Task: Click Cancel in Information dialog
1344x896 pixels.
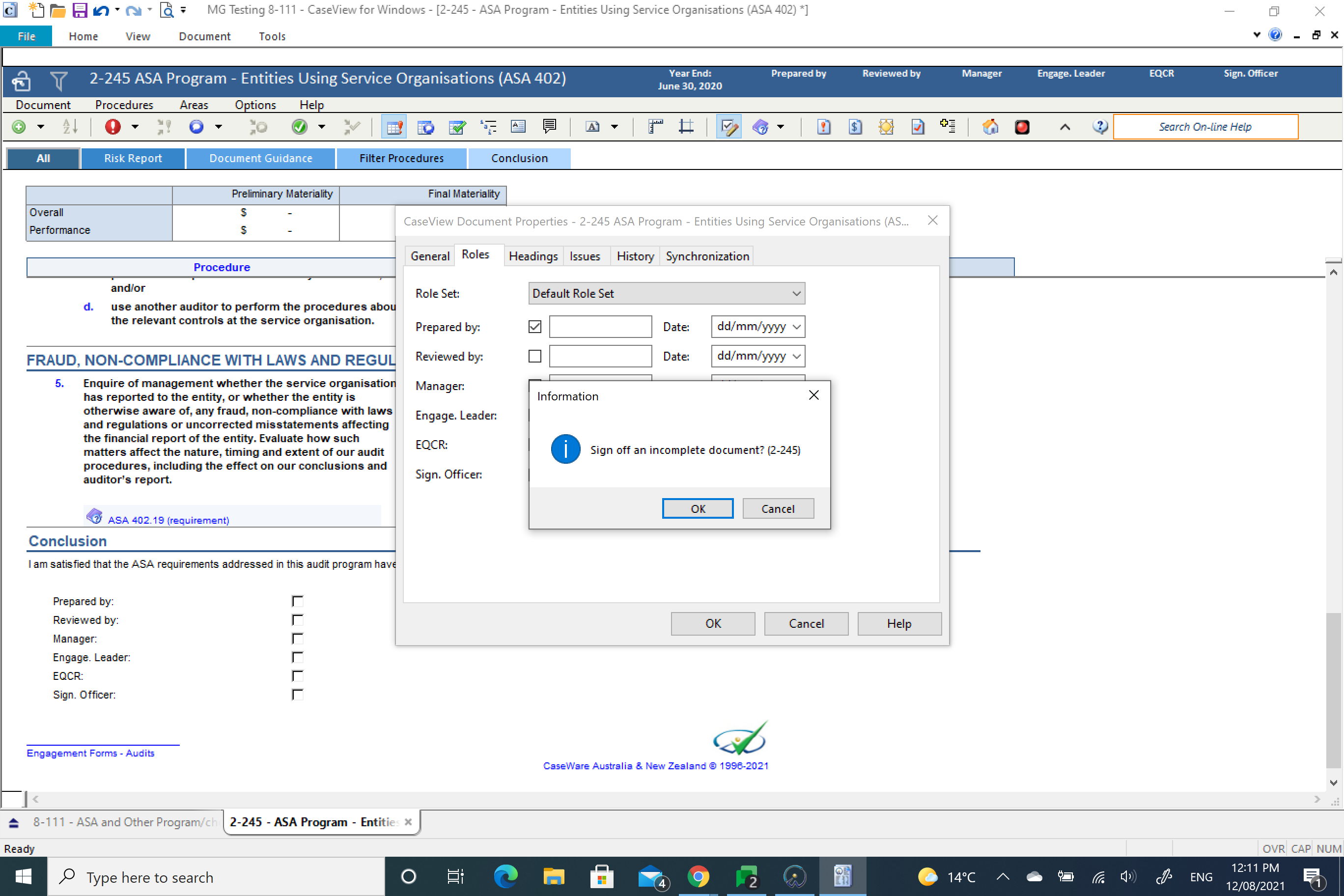Action: [778, 508]
